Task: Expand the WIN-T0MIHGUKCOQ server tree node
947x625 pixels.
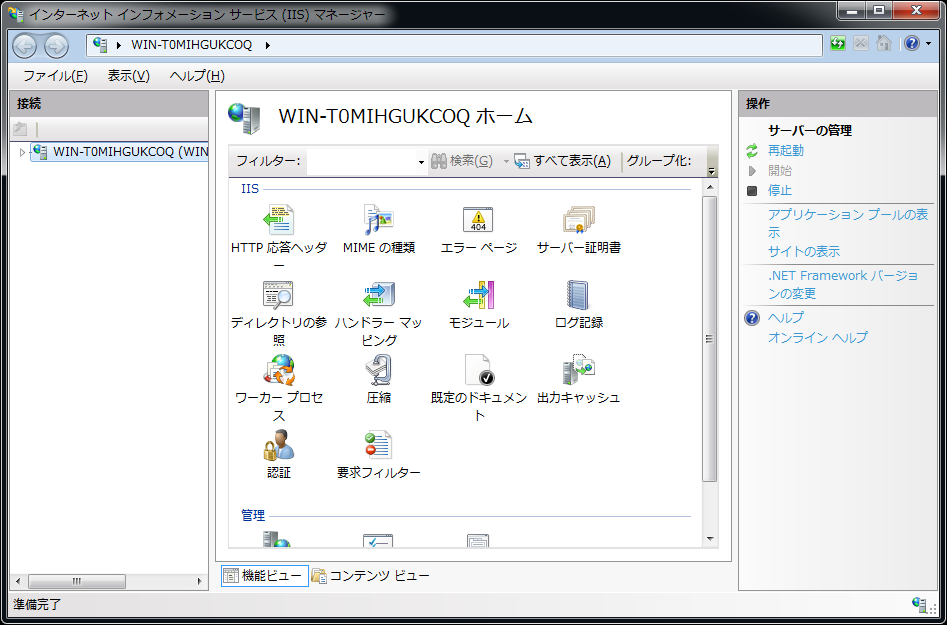Action: coord(22,152)
